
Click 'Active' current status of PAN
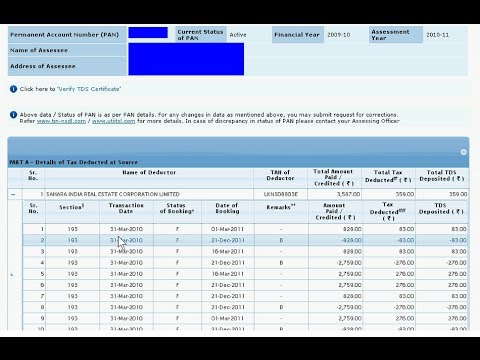tap(238, 35)
